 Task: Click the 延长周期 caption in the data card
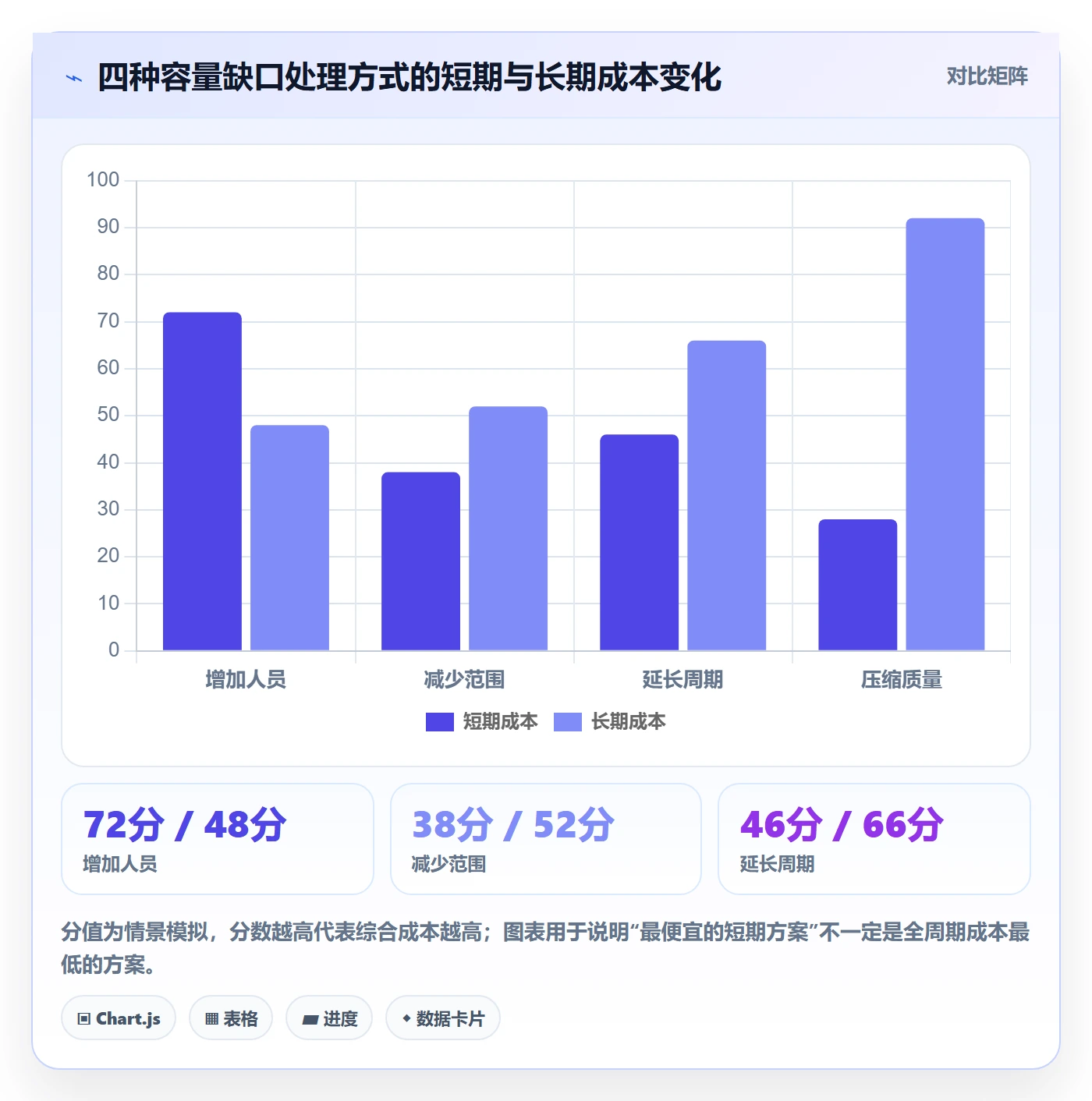point(777,864)
